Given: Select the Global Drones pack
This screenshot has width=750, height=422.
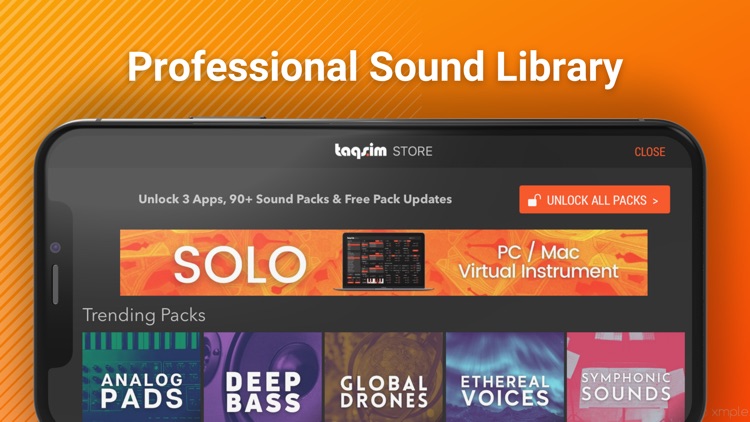Looking at the screenshot, I should 384,377.
